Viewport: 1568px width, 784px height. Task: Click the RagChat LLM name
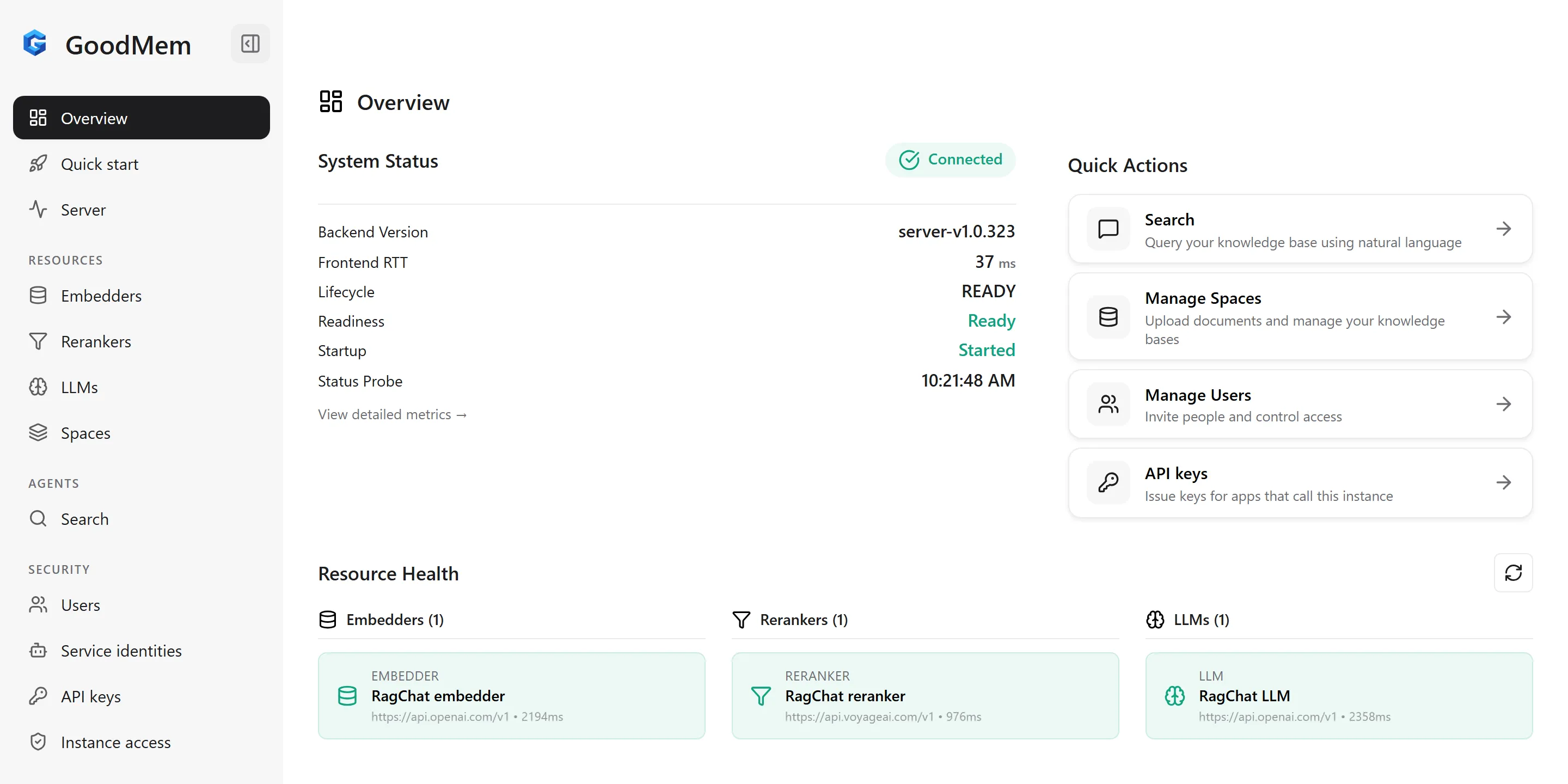click(1244, 696)
